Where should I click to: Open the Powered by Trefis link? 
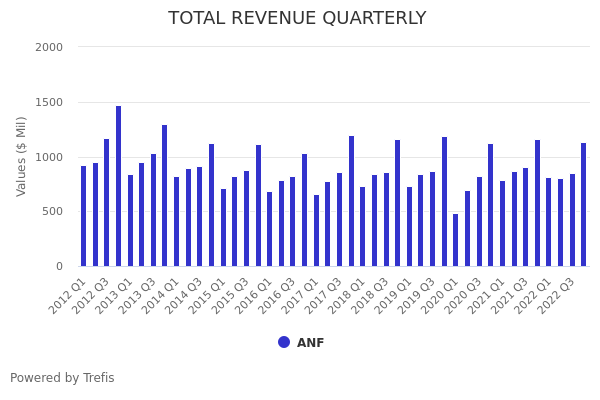click(x=62, y=378)
